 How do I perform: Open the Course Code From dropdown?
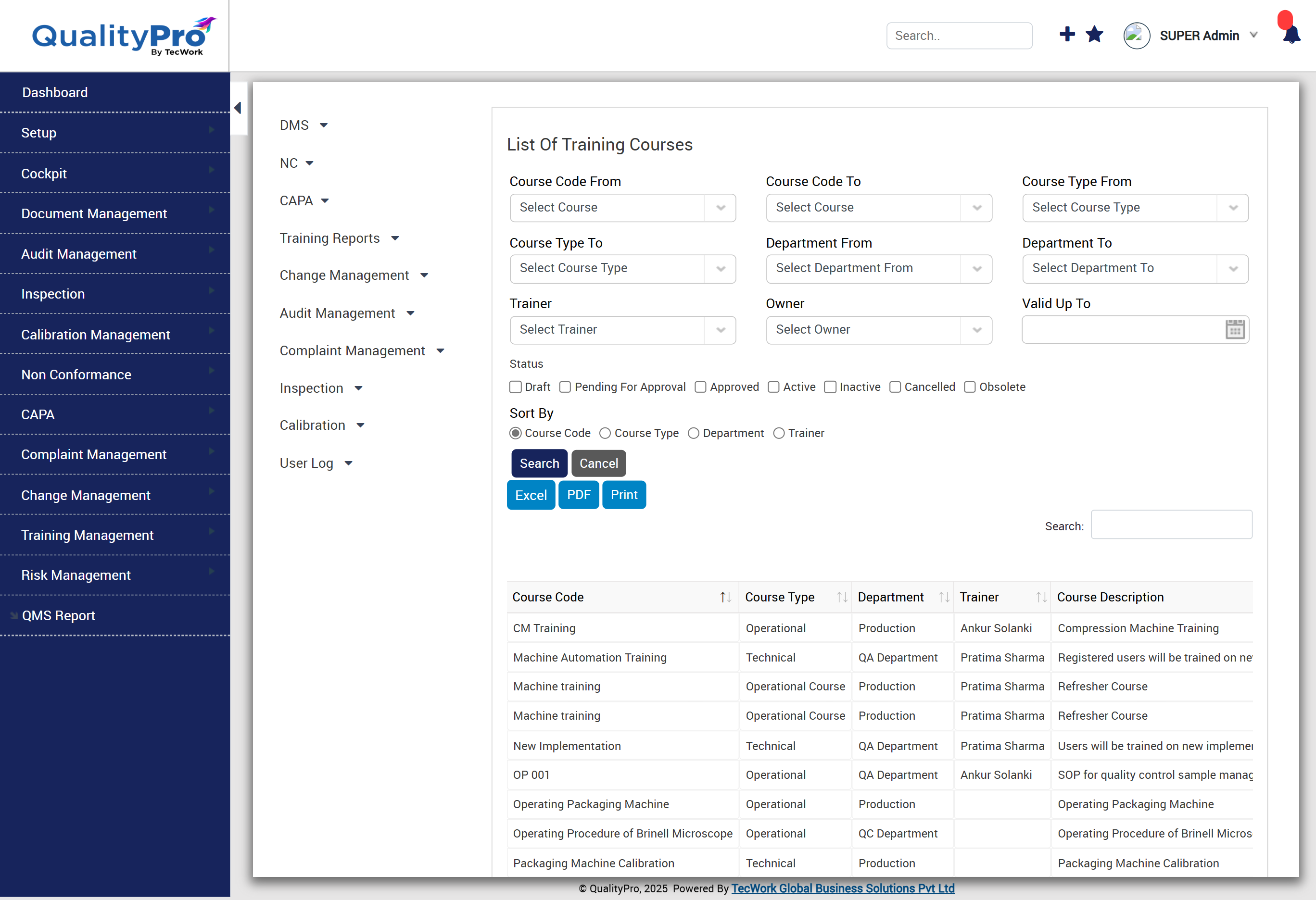click(622, 208)
